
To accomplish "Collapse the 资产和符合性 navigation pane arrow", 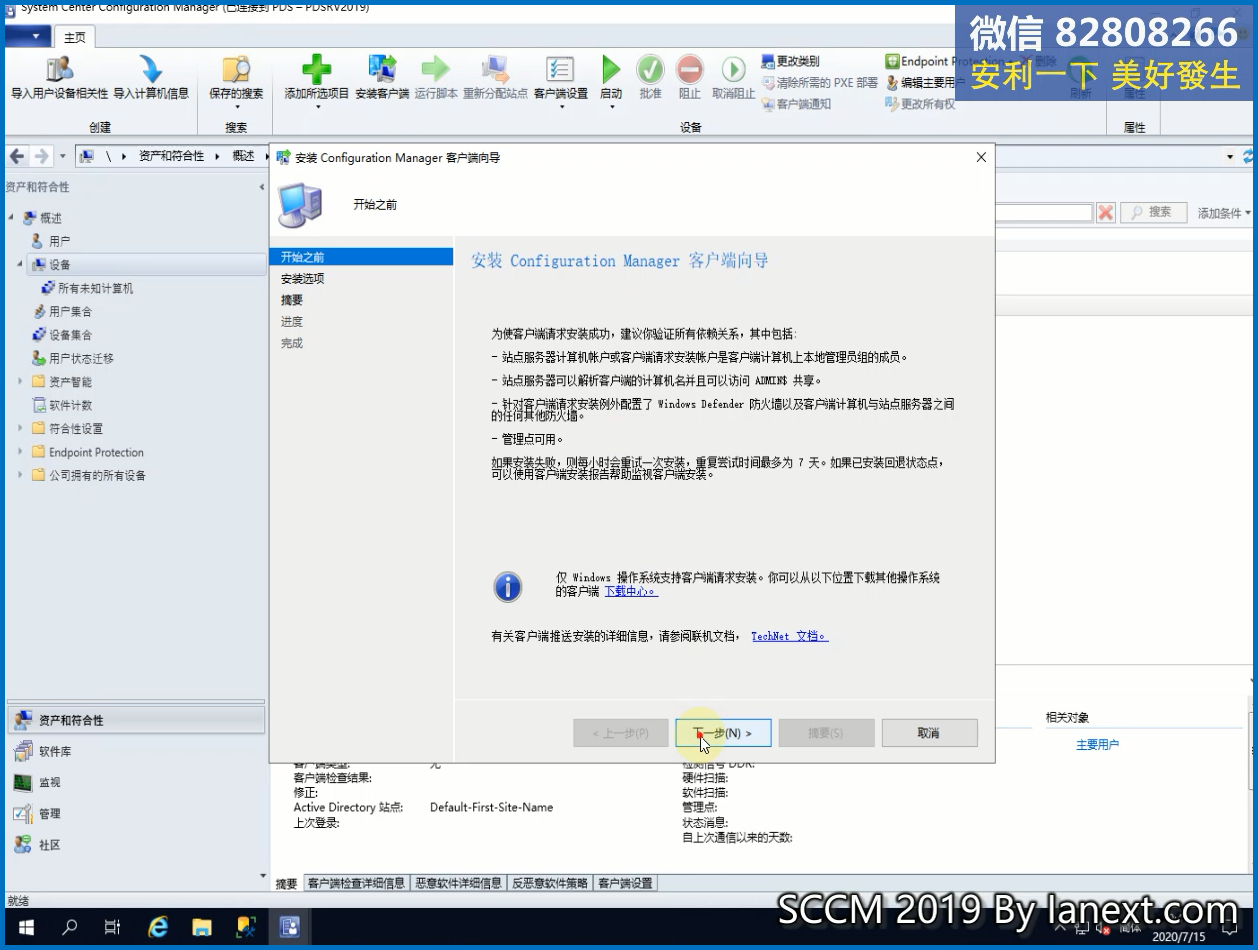I will coord(262,187).
